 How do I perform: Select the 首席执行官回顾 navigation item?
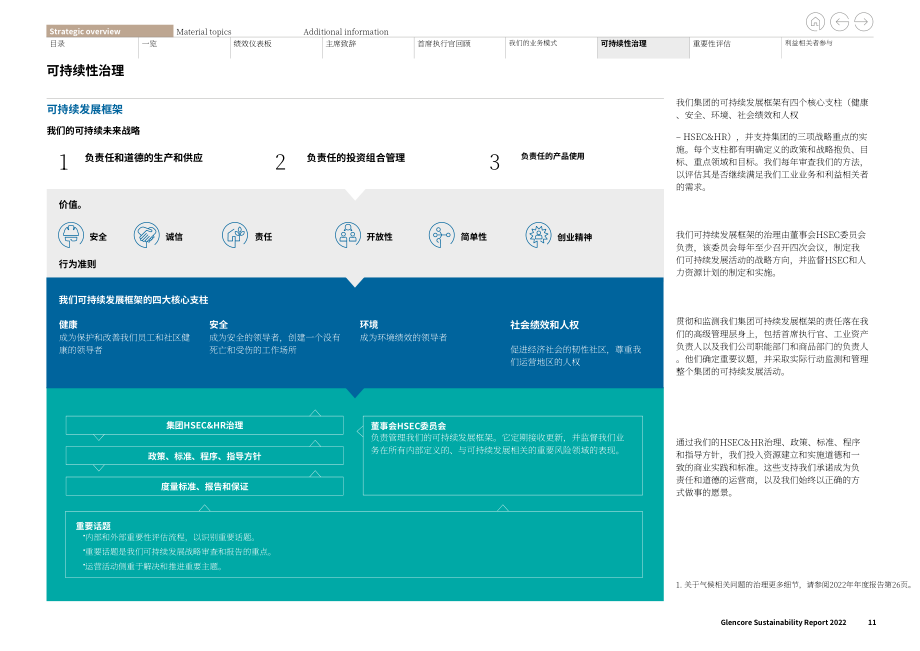(444, 44)
